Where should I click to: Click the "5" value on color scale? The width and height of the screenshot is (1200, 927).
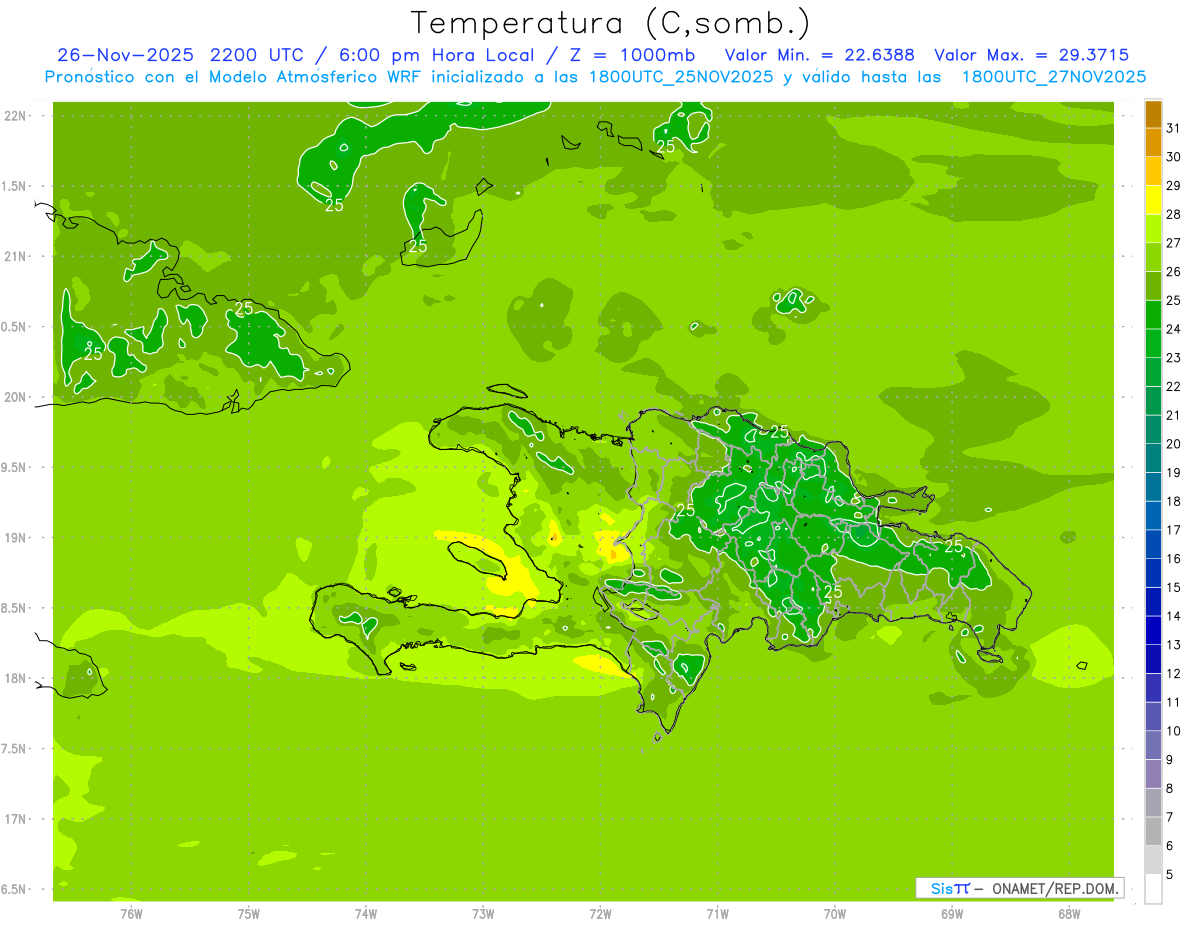click(1169, 875)
